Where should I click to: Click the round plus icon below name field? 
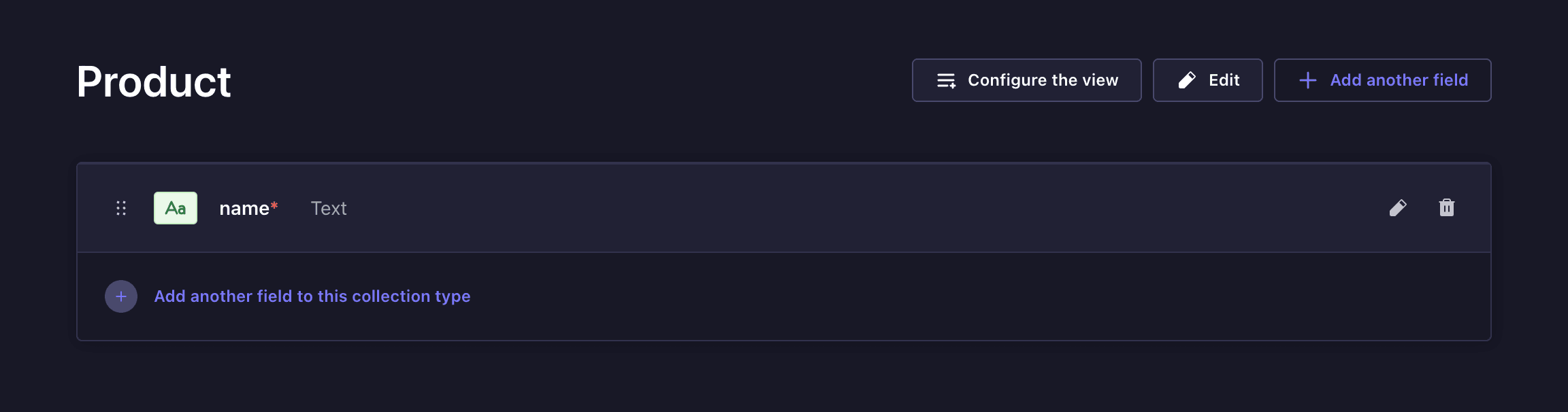(121, 296)
